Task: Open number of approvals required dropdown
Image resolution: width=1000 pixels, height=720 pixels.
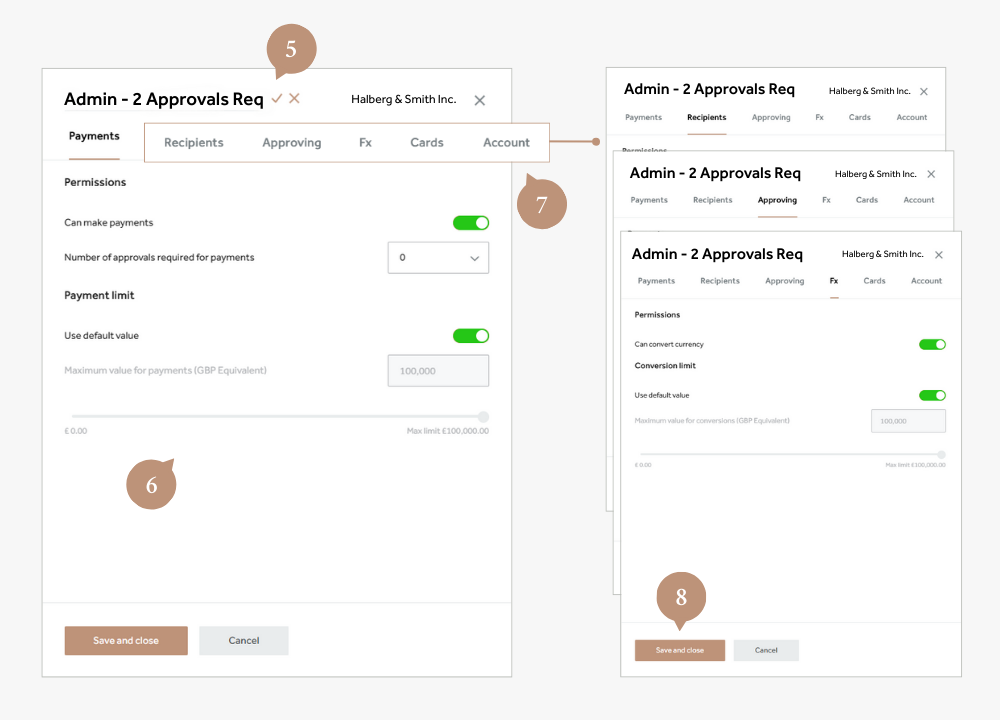Action: (438, 258)
